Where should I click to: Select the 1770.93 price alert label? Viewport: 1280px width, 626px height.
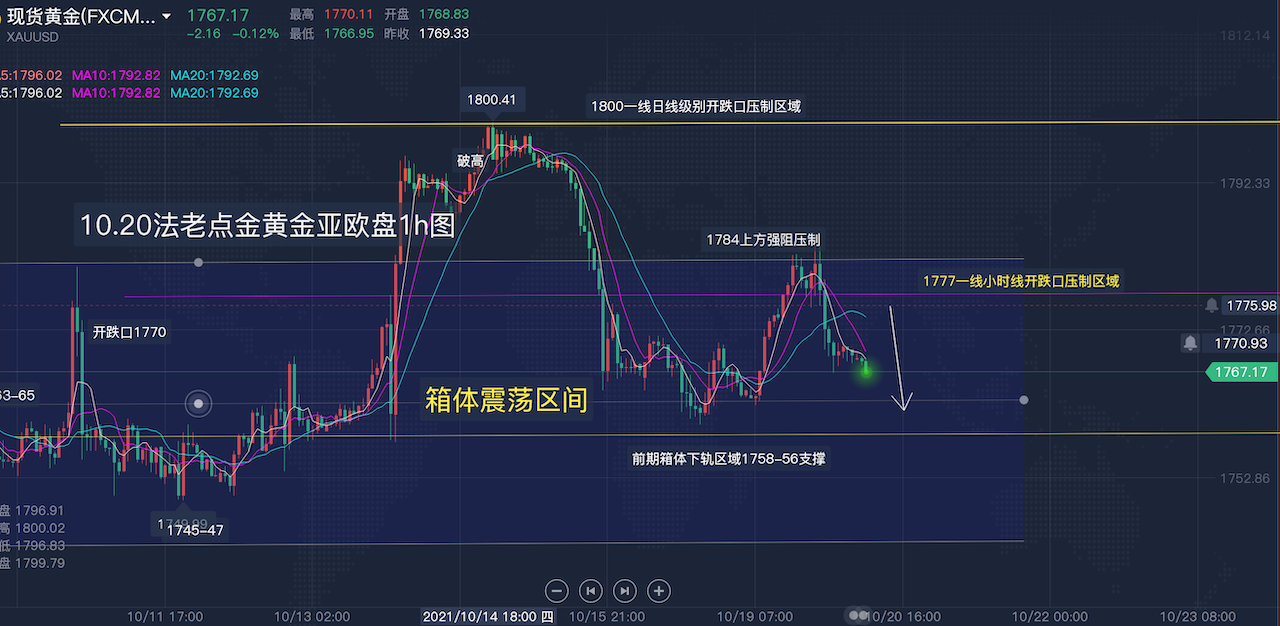click(x=1240, y=343)
